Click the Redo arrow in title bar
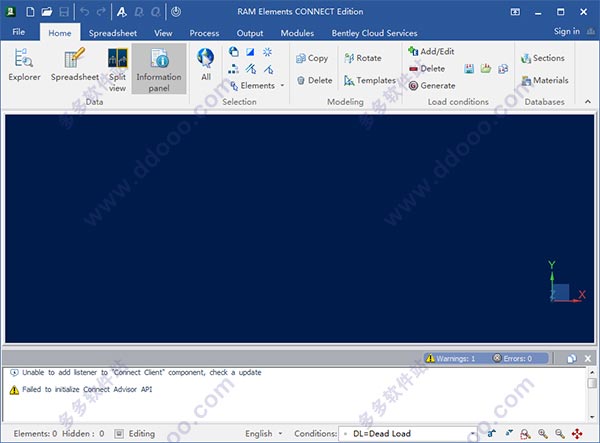 pyautogui.click(x=101, y=12)
